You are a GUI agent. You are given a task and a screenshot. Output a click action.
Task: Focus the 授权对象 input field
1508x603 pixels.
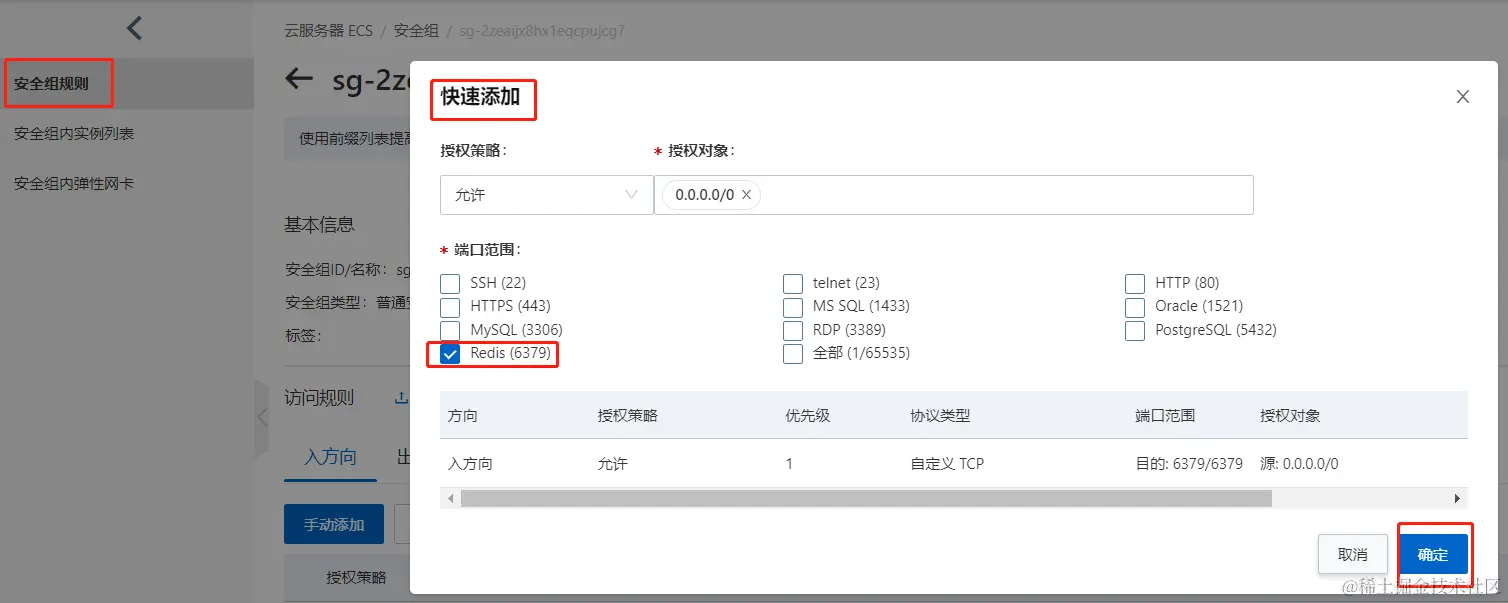(x=1000, y=195)
